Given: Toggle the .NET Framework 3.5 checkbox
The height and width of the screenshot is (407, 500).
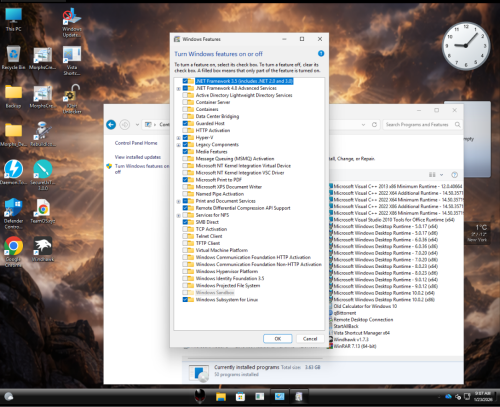Looking at the screenshot, I should pos(185,81).
